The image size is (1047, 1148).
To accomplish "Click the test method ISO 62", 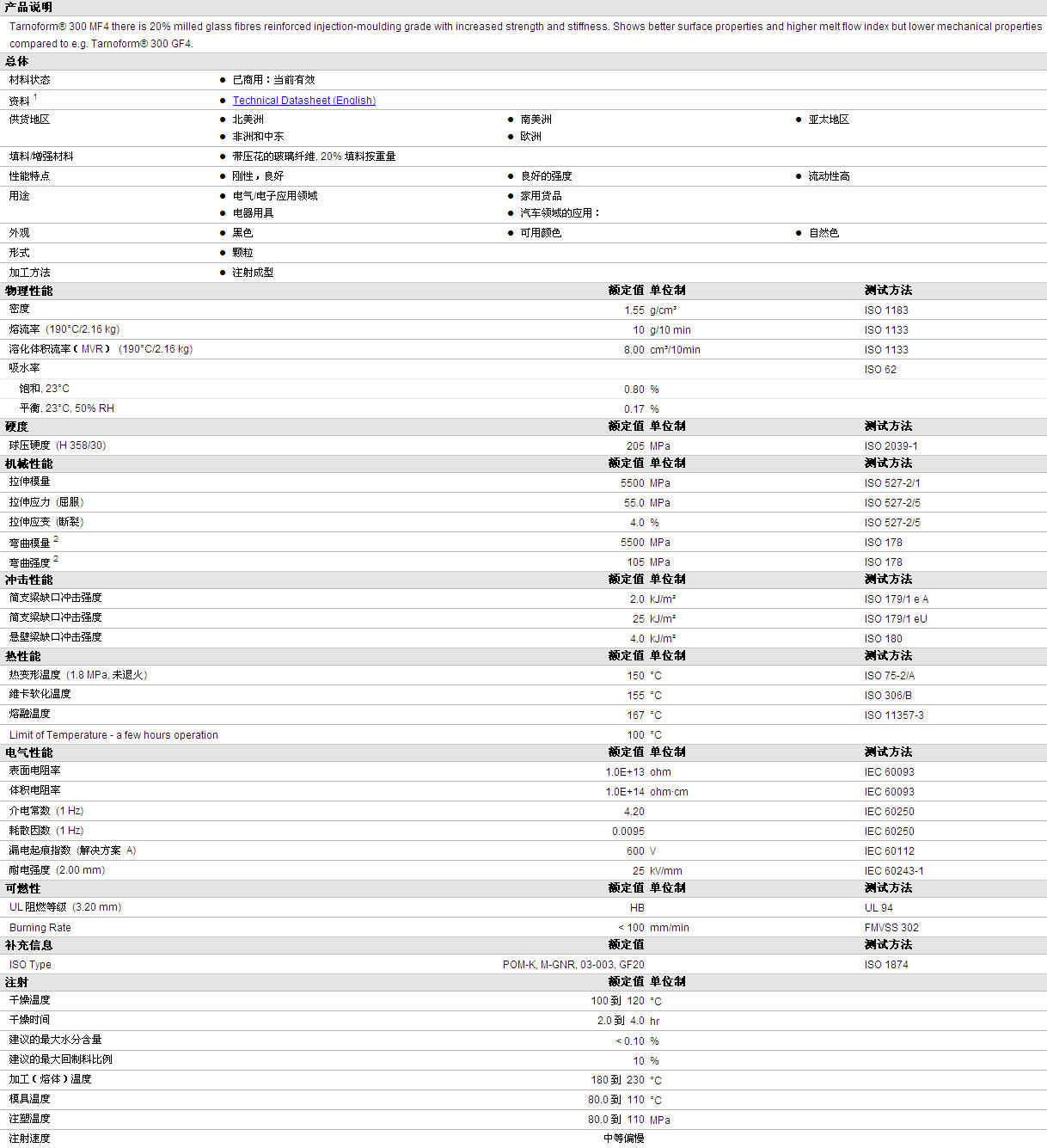I will tap(880, 370).
